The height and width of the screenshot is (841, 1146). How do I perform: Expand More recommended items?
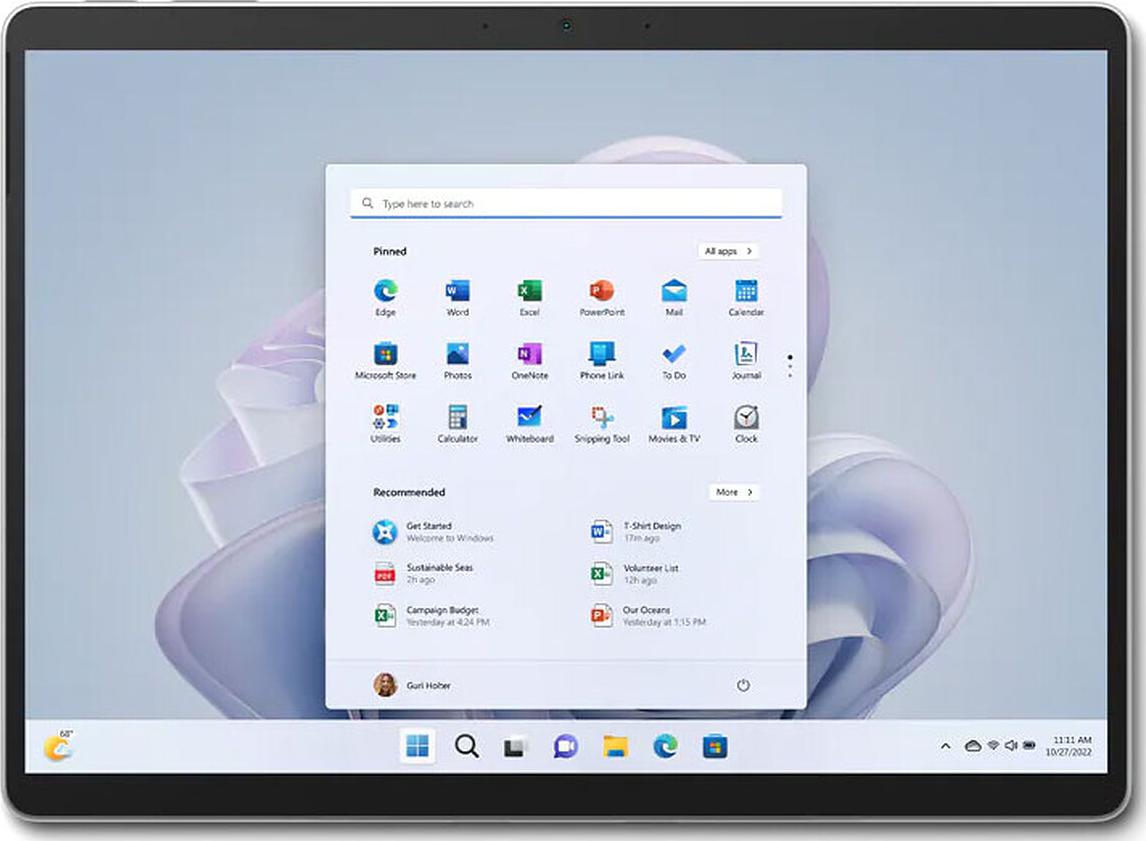pyautogui.click(x=734, y=492)
